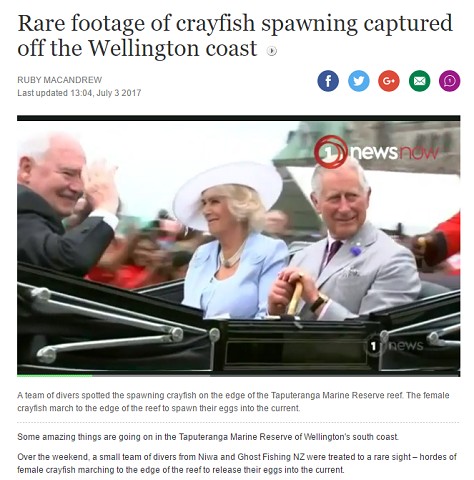Play the video by clicking its center
The width and height of the screenshot is (474, 480).
coord(239,246)
